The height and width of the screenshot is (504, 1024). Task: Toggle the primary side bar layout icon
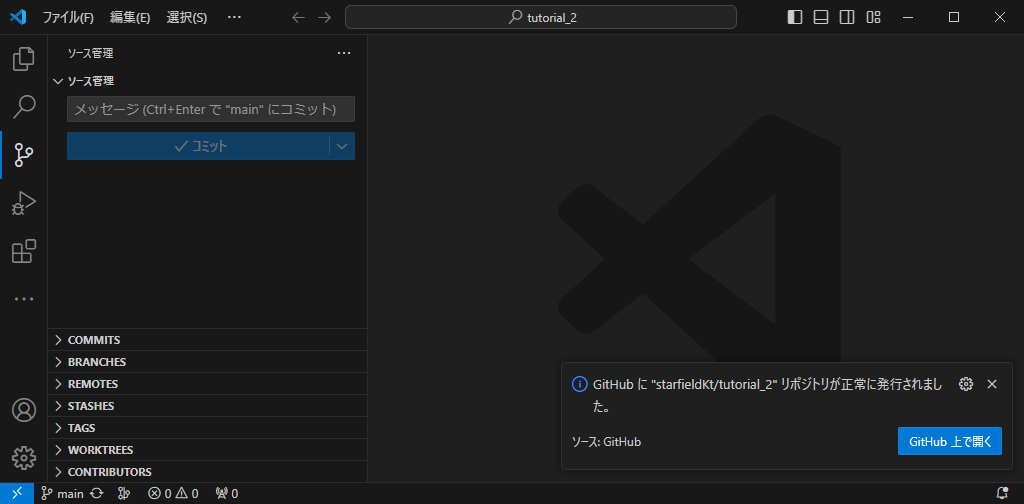(x=795, y=18)
